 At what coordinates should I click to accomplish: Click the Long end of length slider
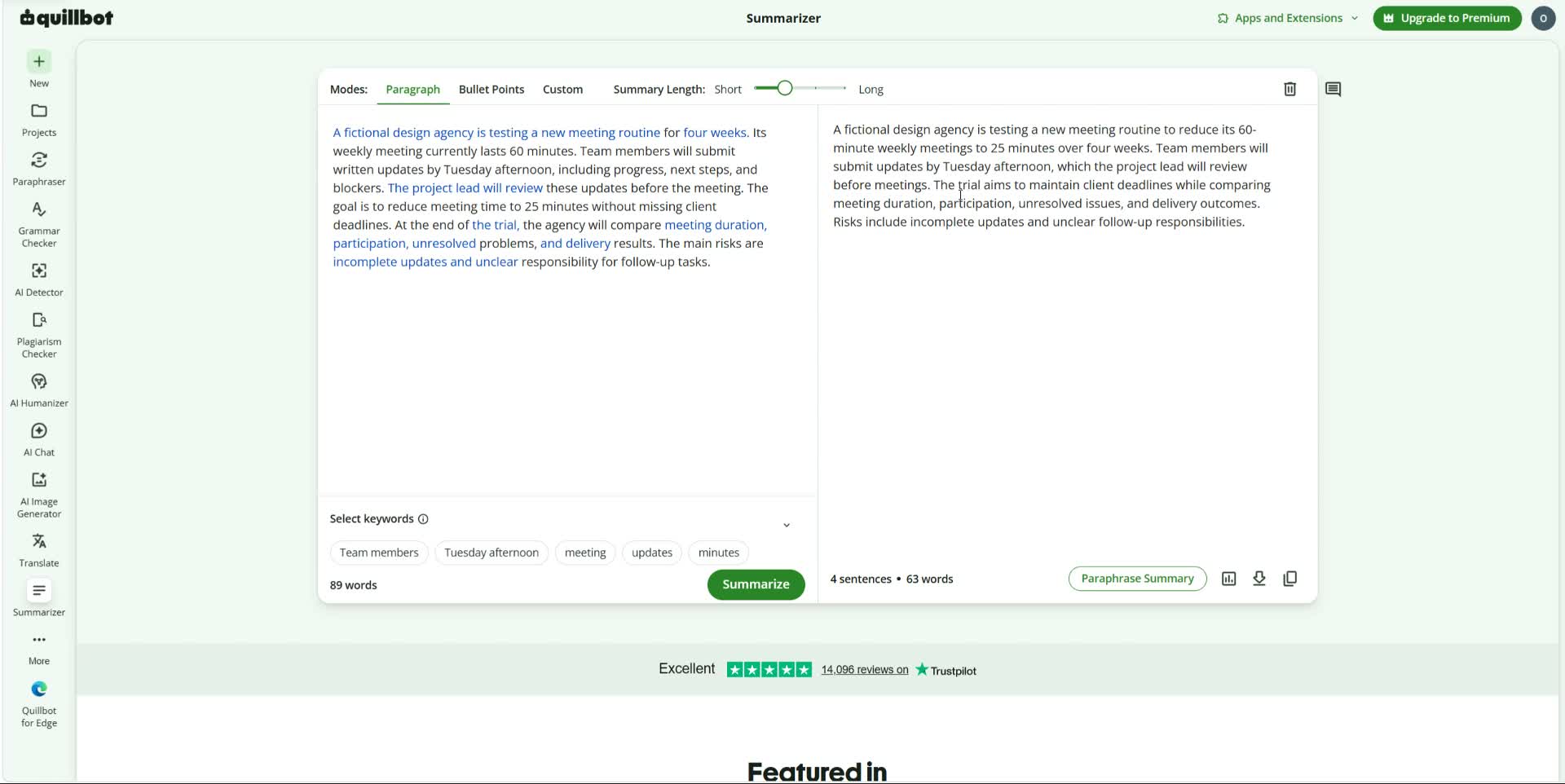coord(844,88)
